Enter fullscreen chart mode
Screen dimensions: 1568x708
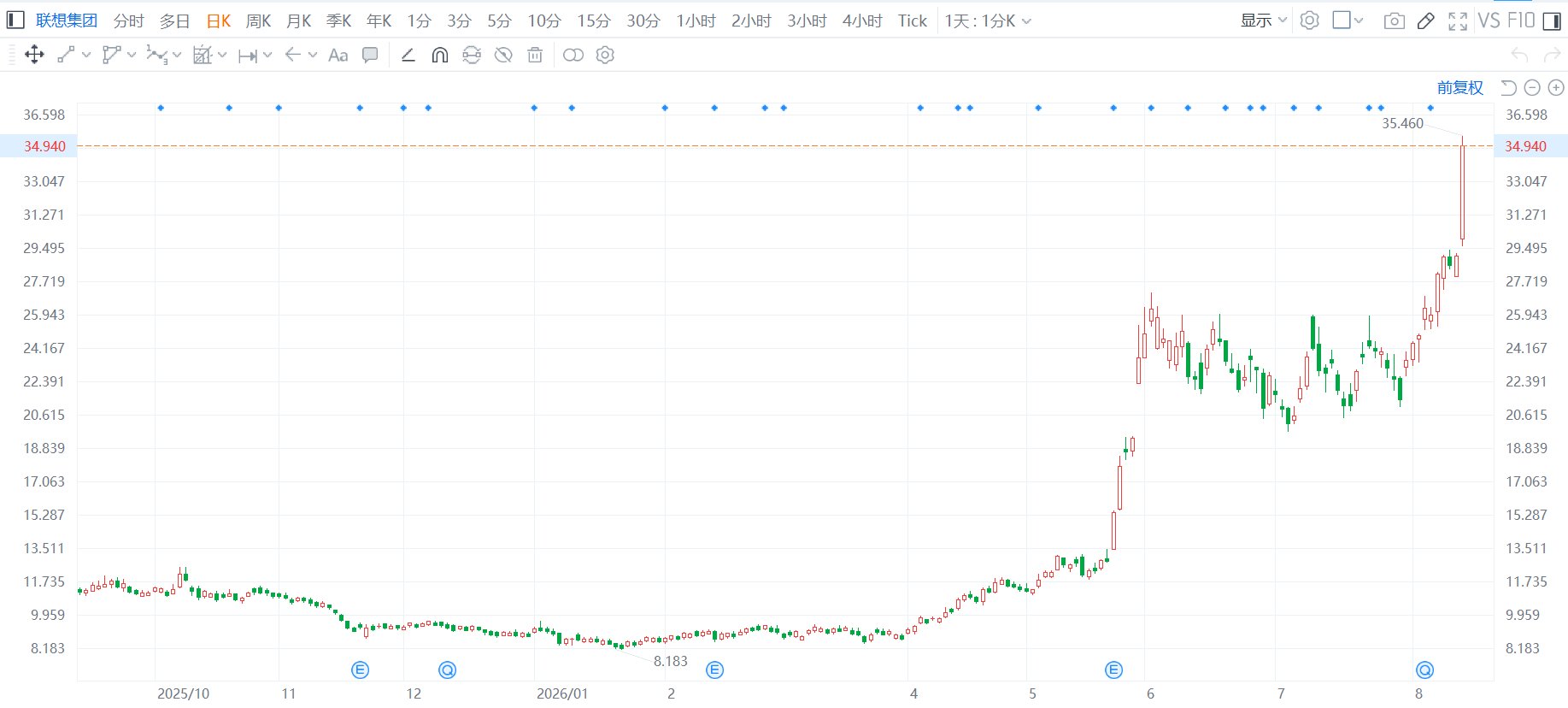pyautogui.click(x=1458, y=21)
